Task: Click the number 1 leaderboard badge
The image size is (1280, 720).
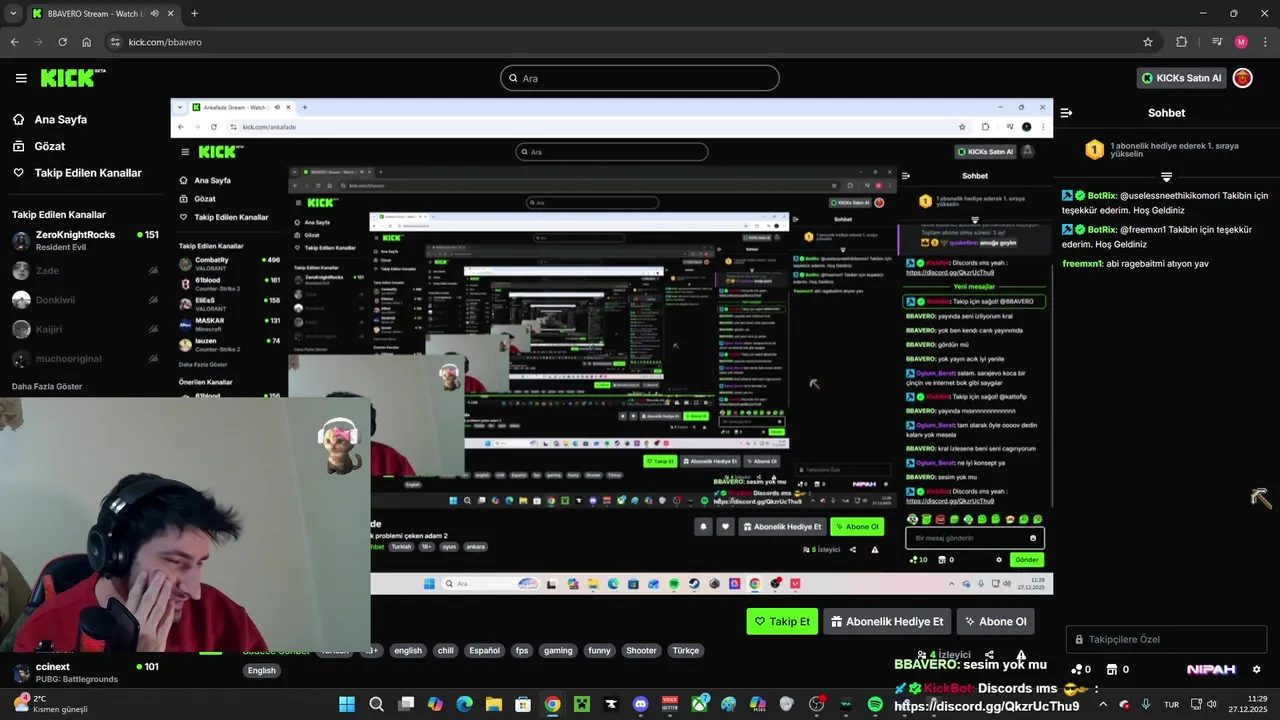Action: pos(1095,150)
